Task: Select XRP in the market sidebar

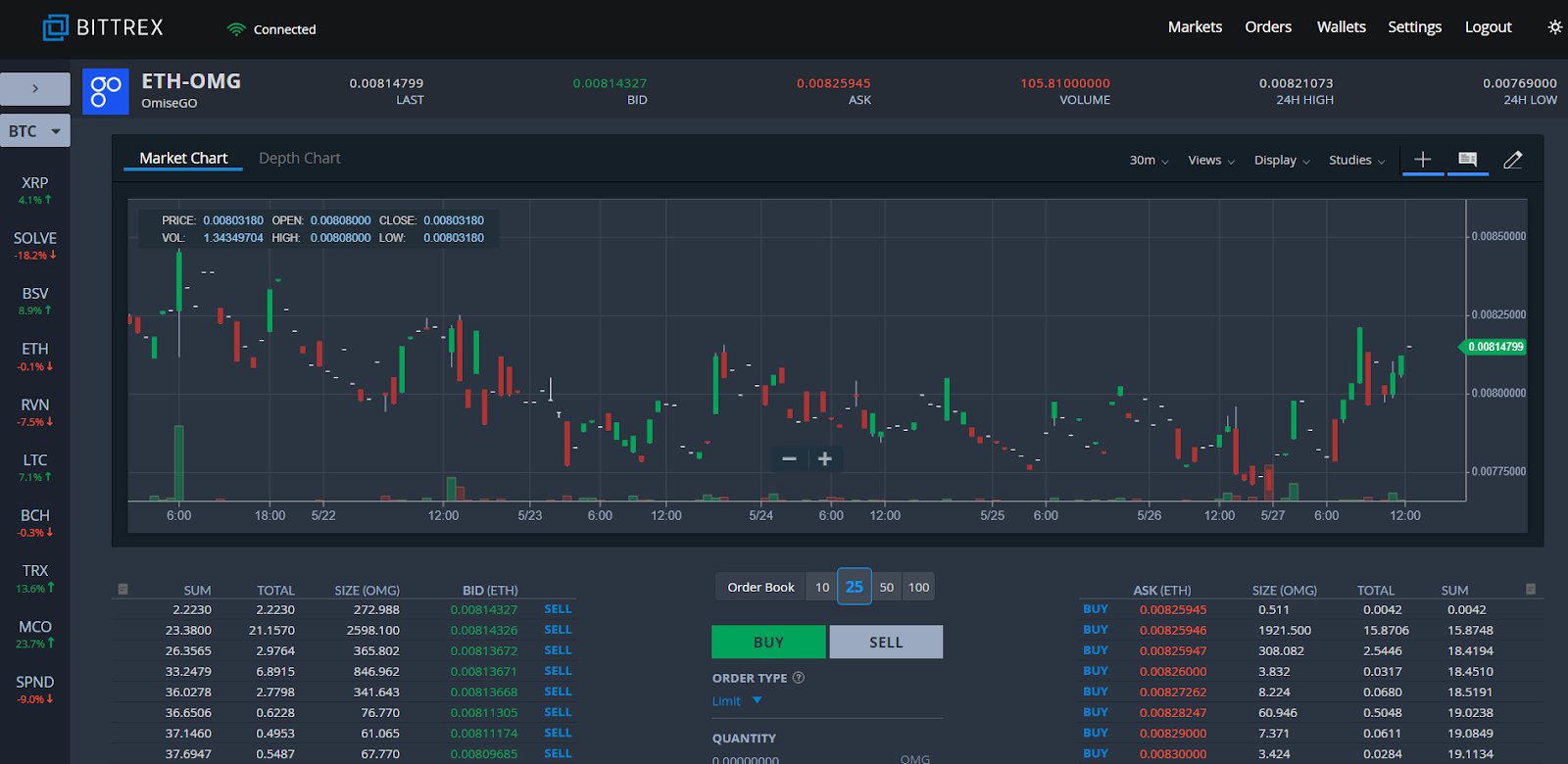Action: click(35, 190)
